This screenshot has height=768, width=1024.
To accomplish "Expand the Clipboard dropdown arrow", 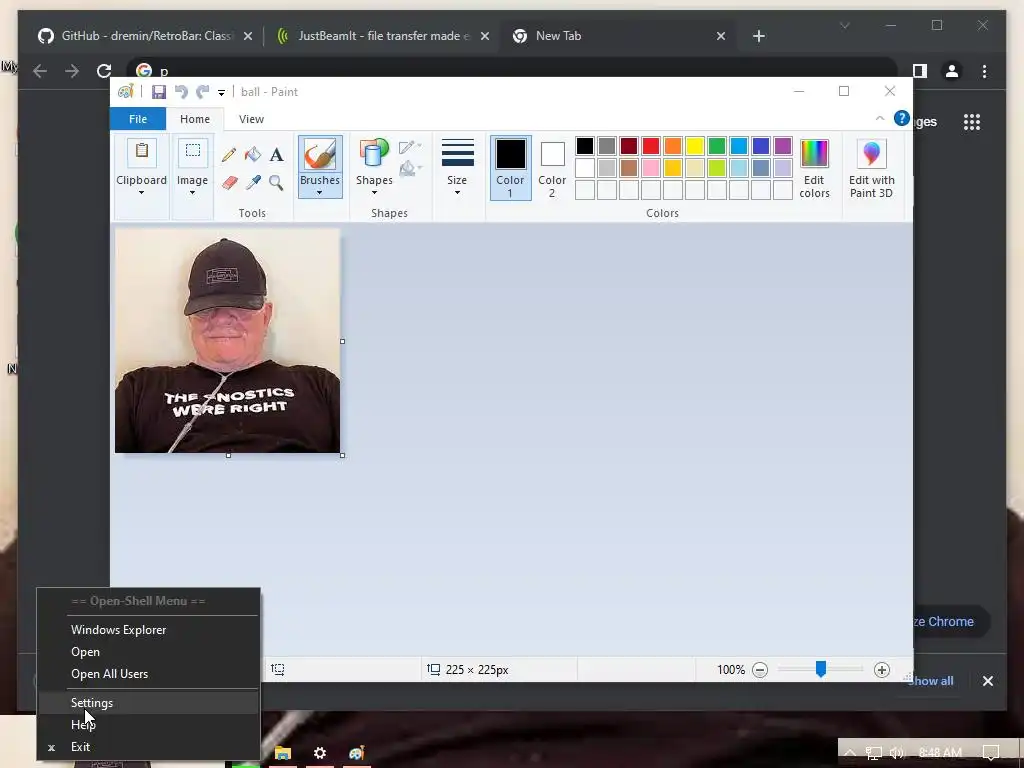I will tap(141, 193).
